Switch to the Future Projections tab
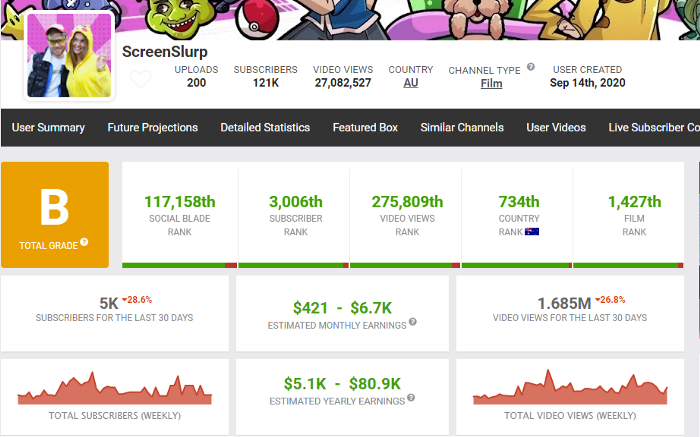 click(154, 128)
